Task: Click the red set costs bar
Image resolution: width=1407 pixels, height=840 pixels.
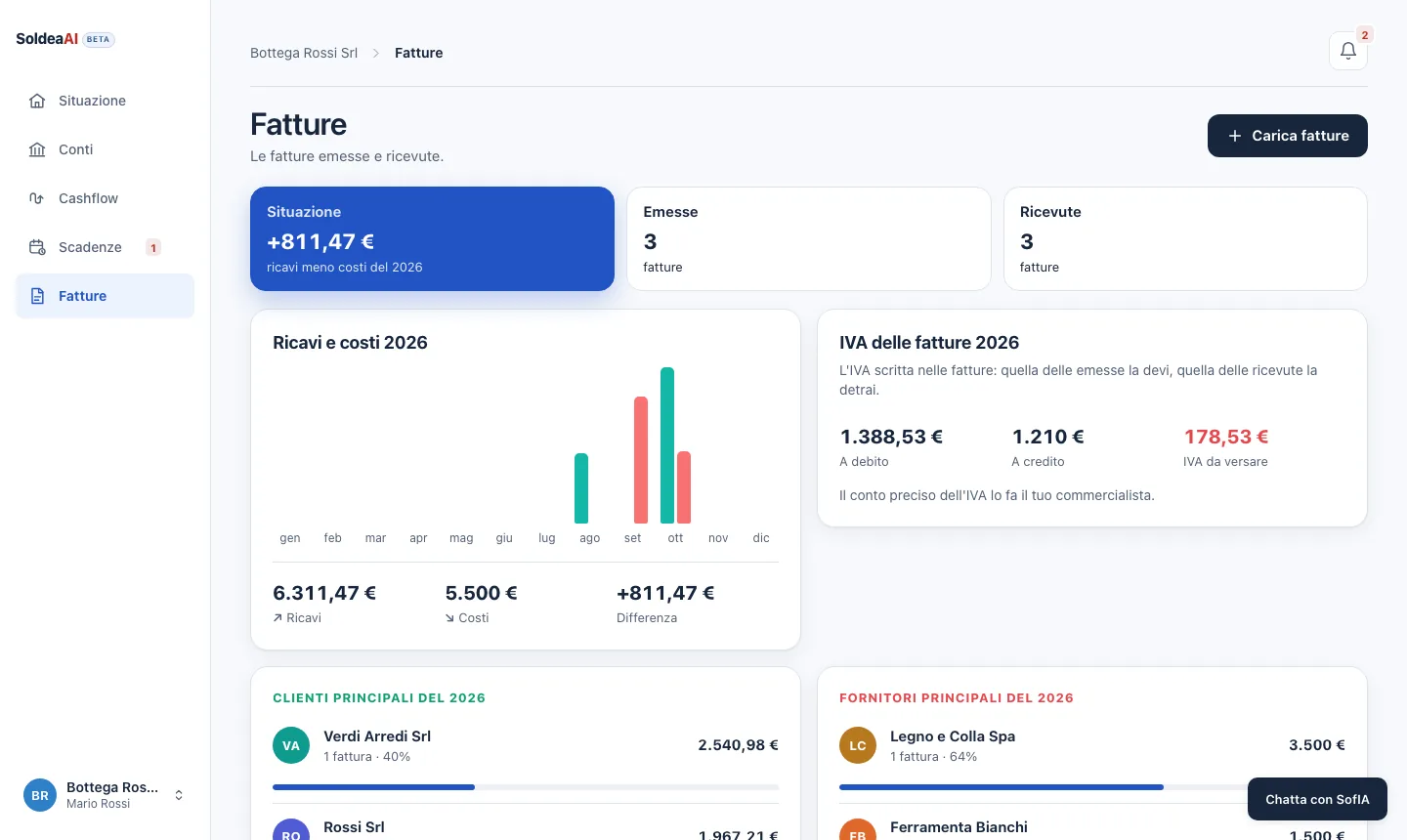Action: (x=641, y=460)
